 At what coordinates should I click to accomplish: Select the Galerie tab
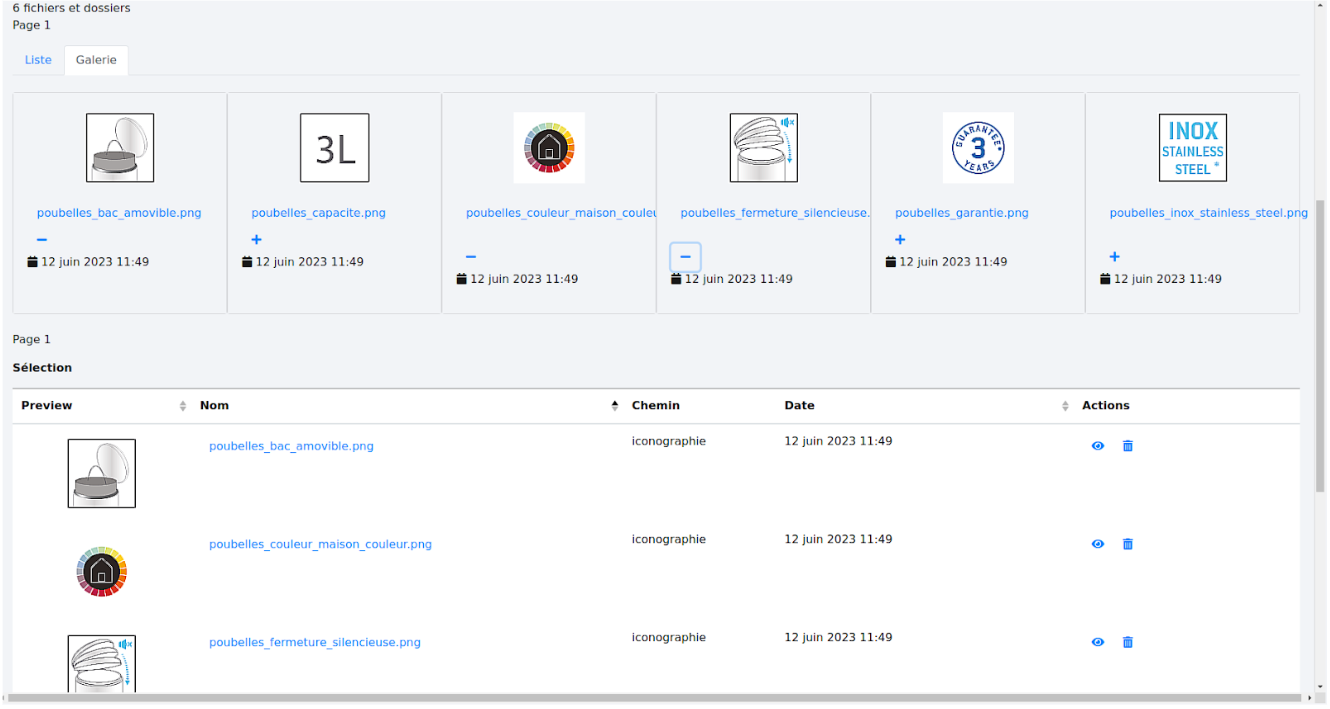coord(96,60)
